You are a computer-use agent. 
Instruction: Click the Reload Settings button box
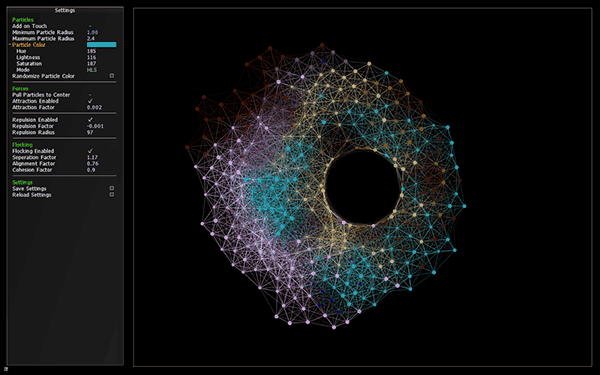[x=112, y=194]
